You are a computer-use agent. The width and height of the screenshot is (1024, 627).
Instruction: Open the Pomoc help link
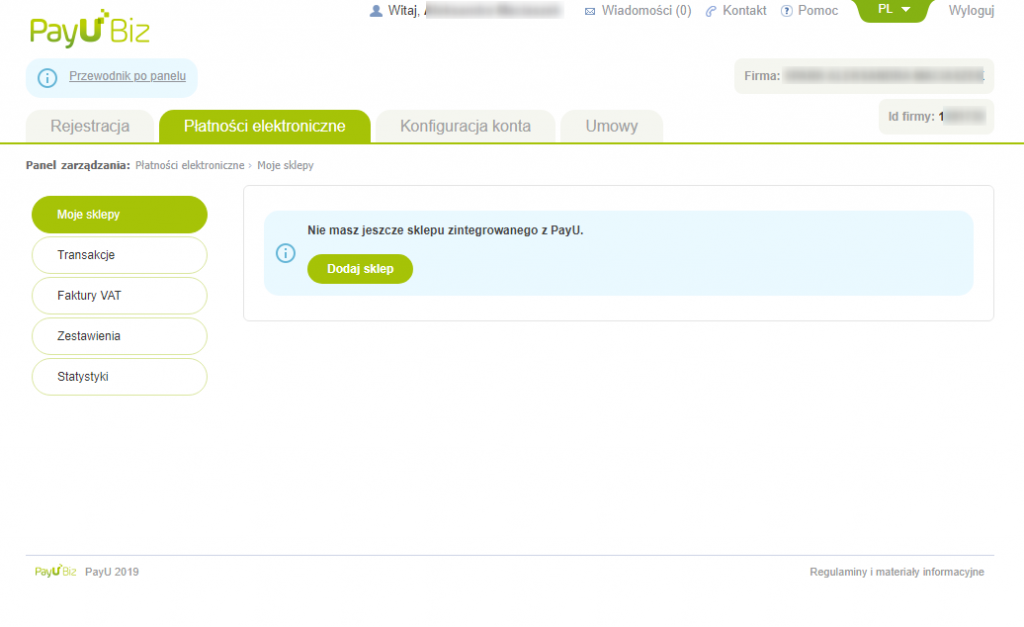(818, 10)
